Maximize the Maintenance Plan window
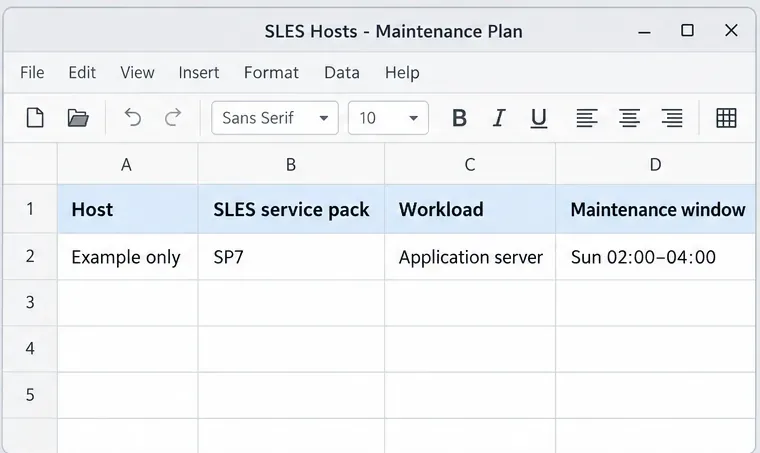 [687, 31]
